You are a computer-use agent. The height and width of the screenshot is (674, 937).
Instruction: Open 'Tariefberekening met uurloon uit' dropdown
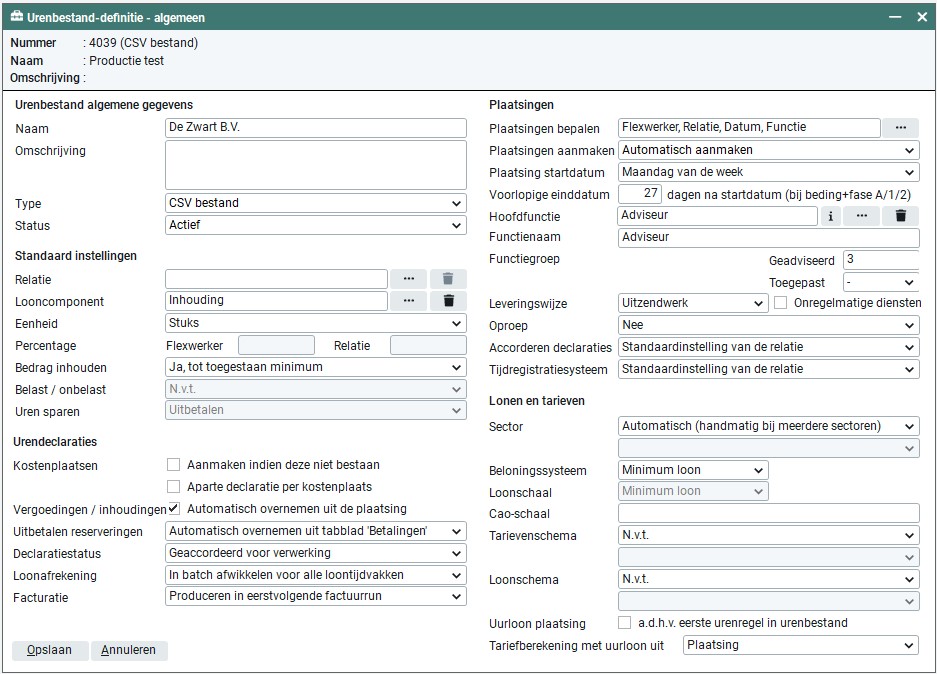[801, 645]
